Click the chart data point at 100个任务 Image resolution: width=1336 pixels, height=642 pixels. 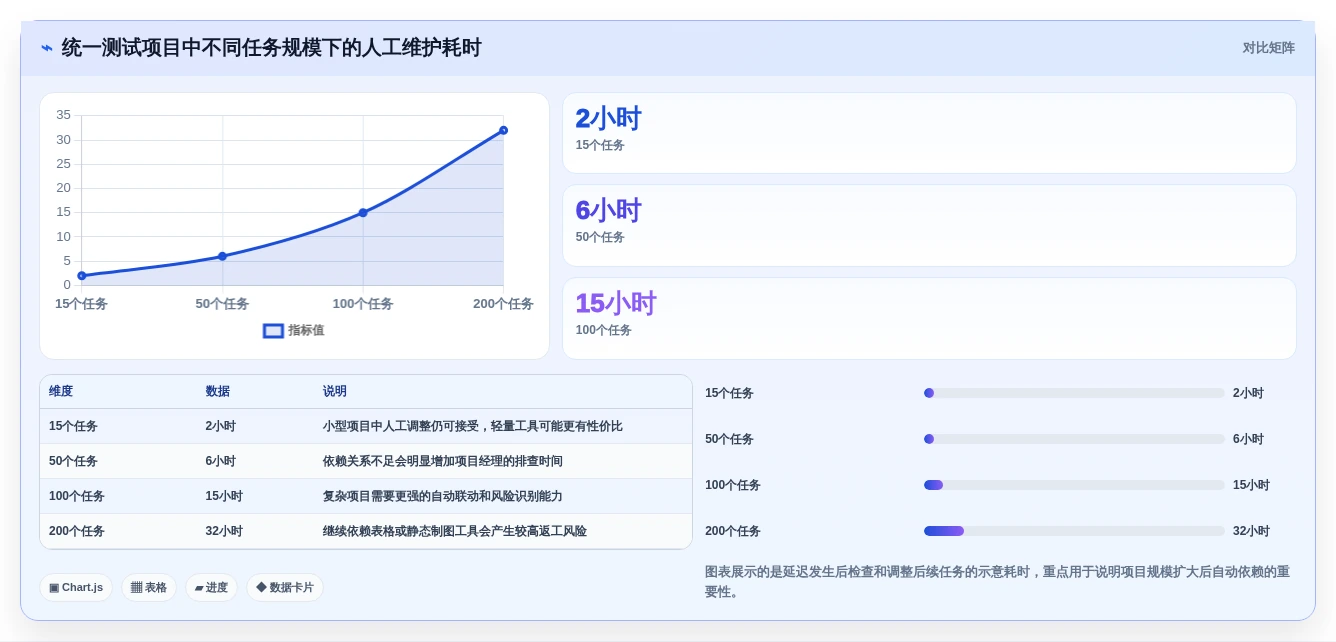click(x=363, y=212)
